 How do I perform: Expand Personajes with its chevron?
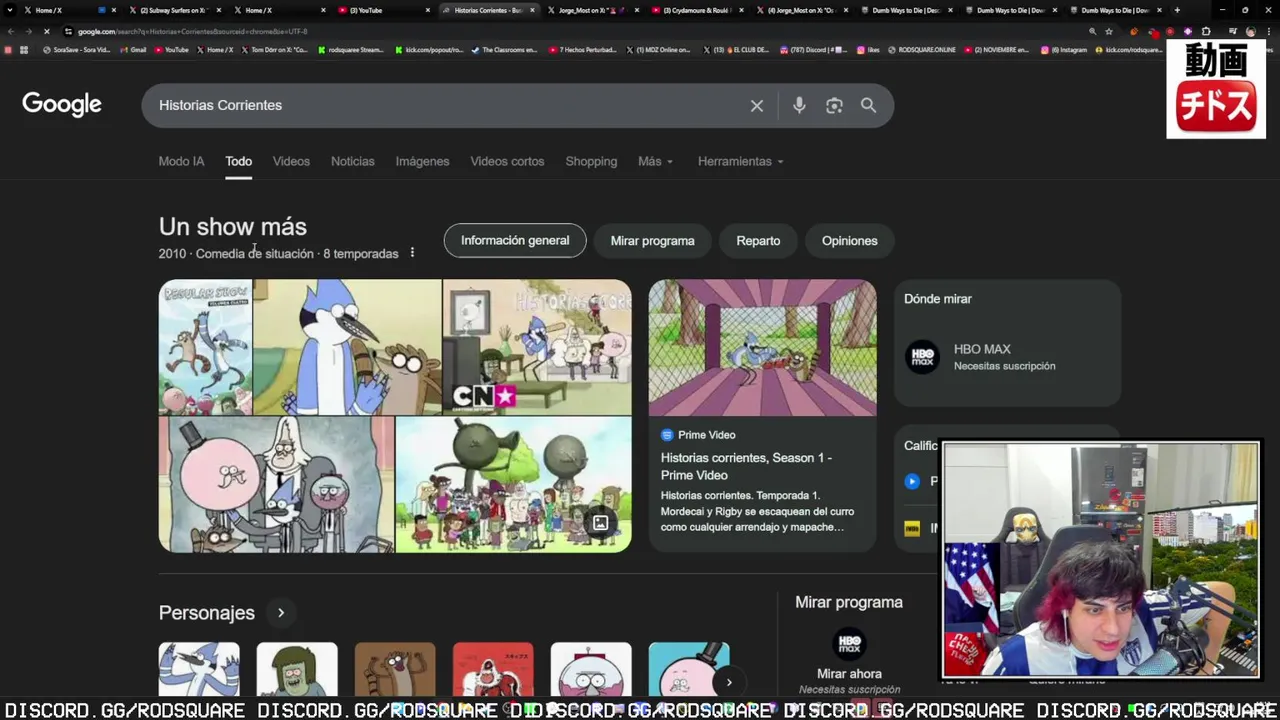pyautogui.click(x=281, y=613)
